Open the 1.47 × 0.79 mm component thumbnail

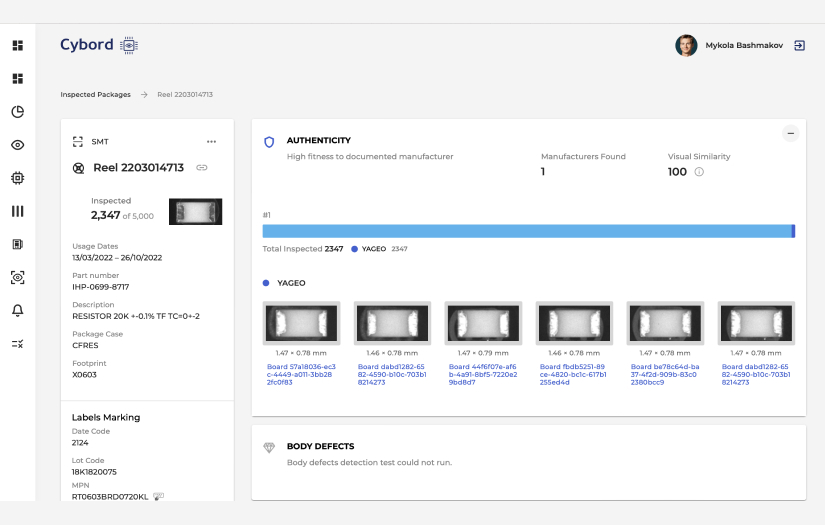[483, 323]
